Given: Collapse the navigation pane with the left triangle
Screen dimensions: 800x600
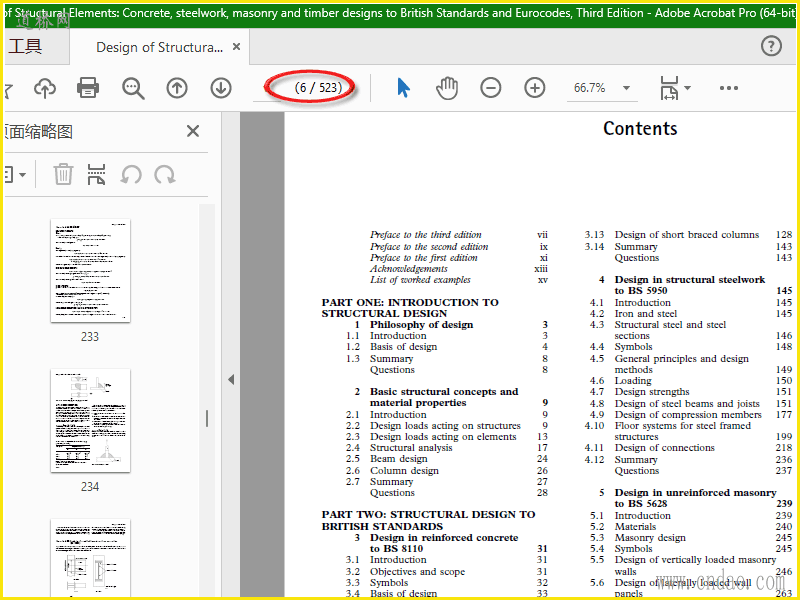Looking at the screenshot, I should (x=231, y=379).
